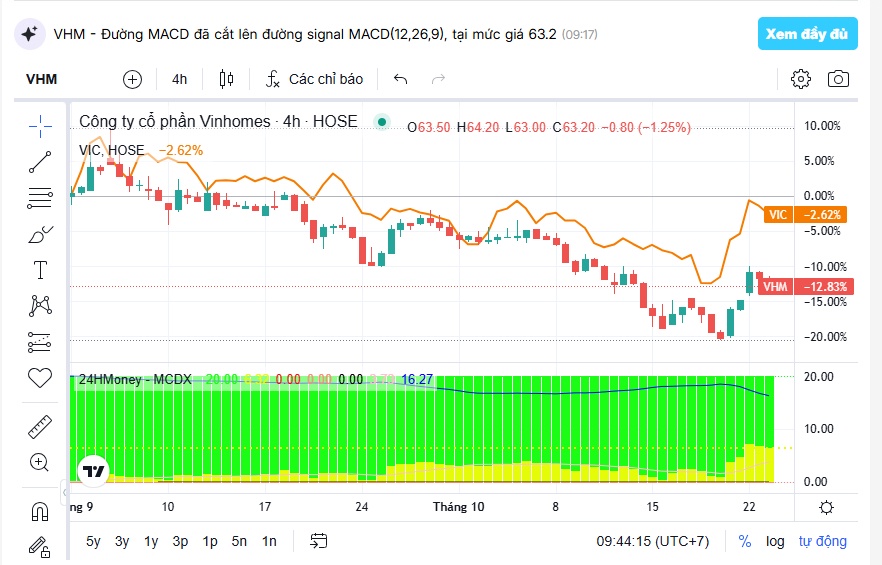882x565 pixels.
Task: Click the VIC −2.62% change in the legend
Action: coord(181,150)
